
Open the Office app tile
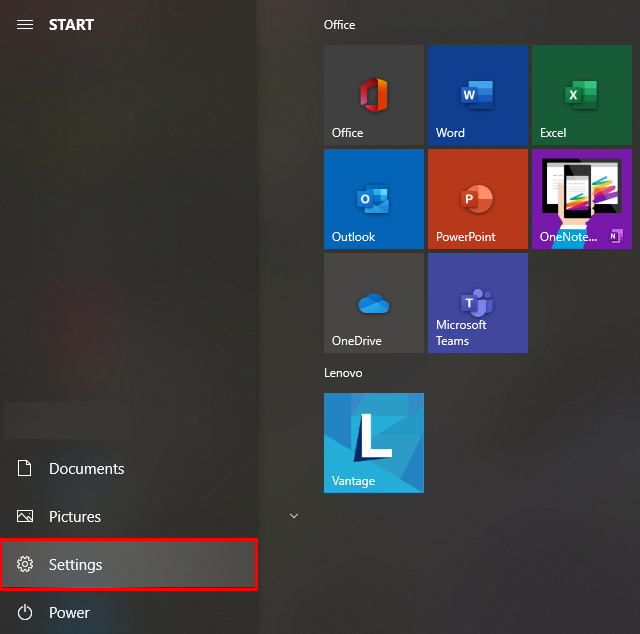coord(373,95)
